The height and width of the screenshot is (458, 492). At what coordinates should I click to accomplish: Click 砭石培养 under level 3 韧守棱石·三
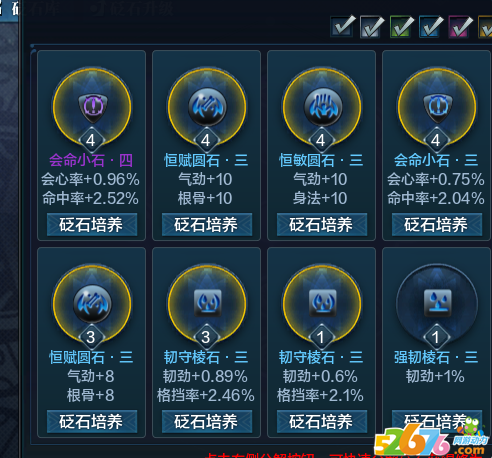click(x=207, y=422)
